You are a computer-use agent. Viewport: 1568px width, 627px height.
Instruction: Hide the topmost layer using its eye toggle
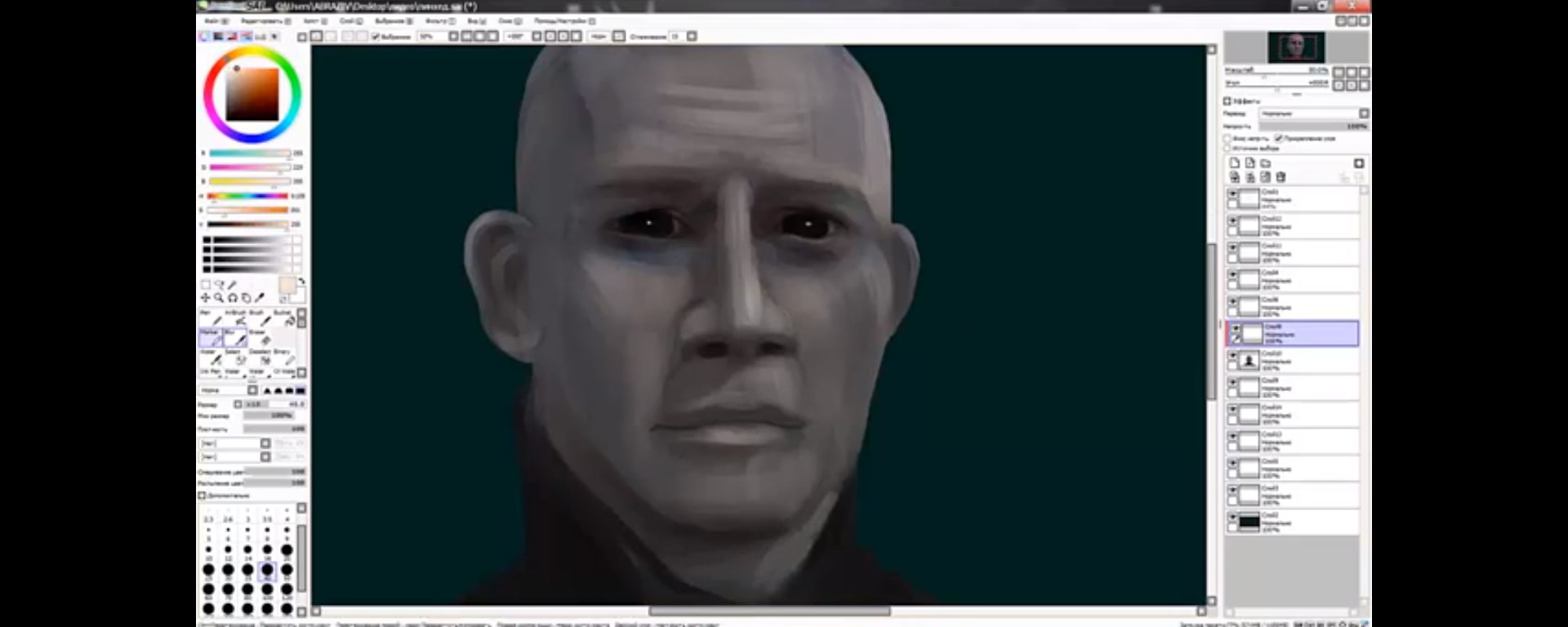point(1233,194)
